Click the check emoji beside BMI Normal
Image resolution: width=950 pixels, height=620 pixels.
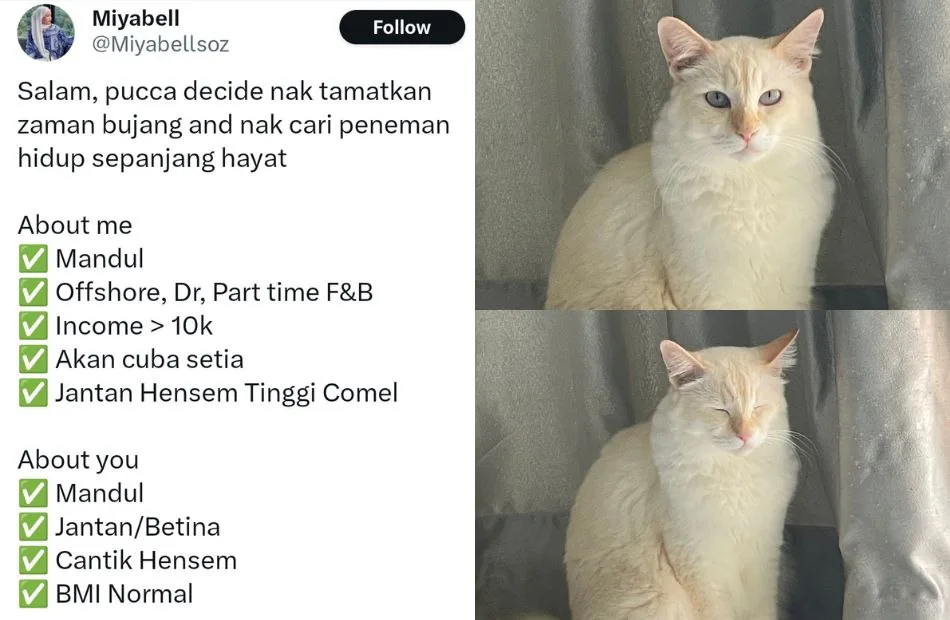point(33,594)
